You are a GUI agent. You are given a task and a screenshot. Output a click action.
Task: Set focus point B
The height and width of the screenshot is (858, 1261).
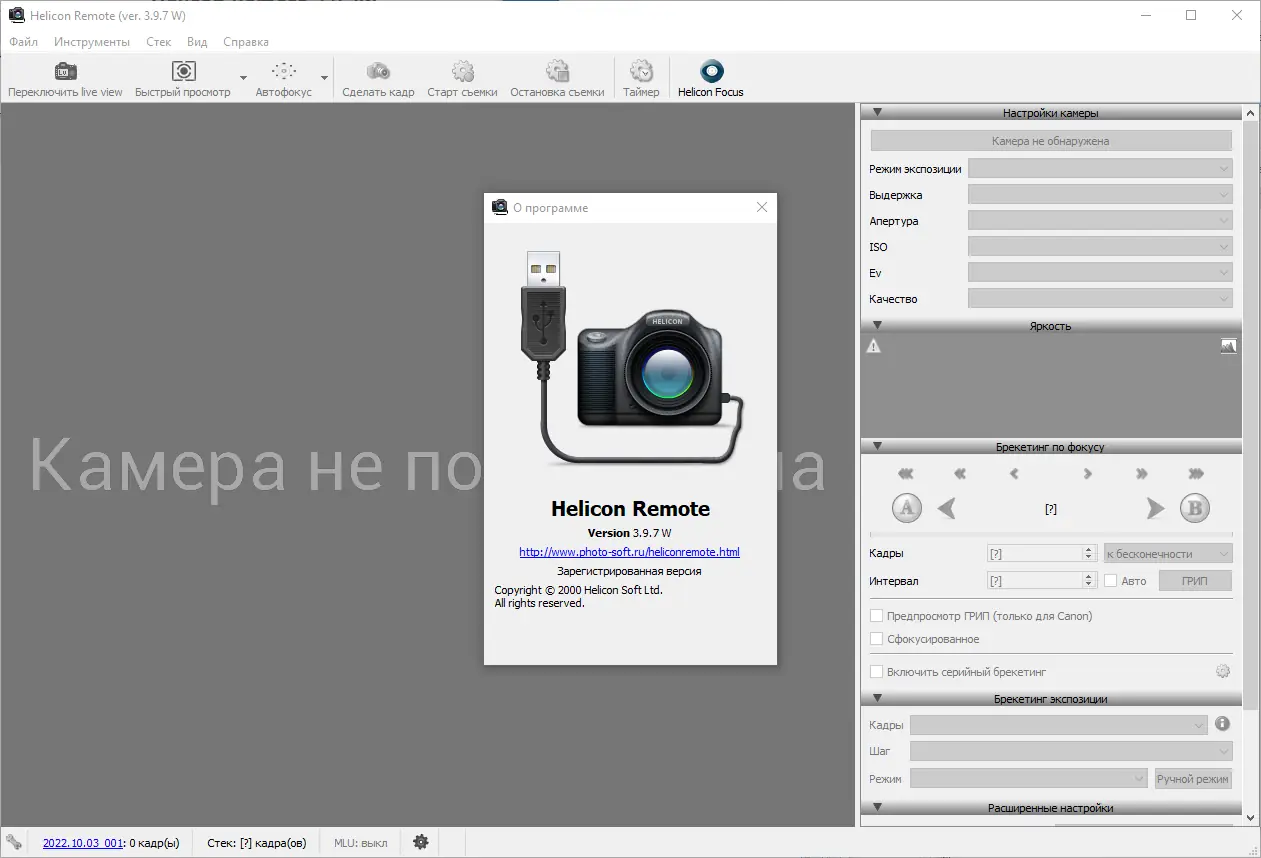tap(1195, 508)
